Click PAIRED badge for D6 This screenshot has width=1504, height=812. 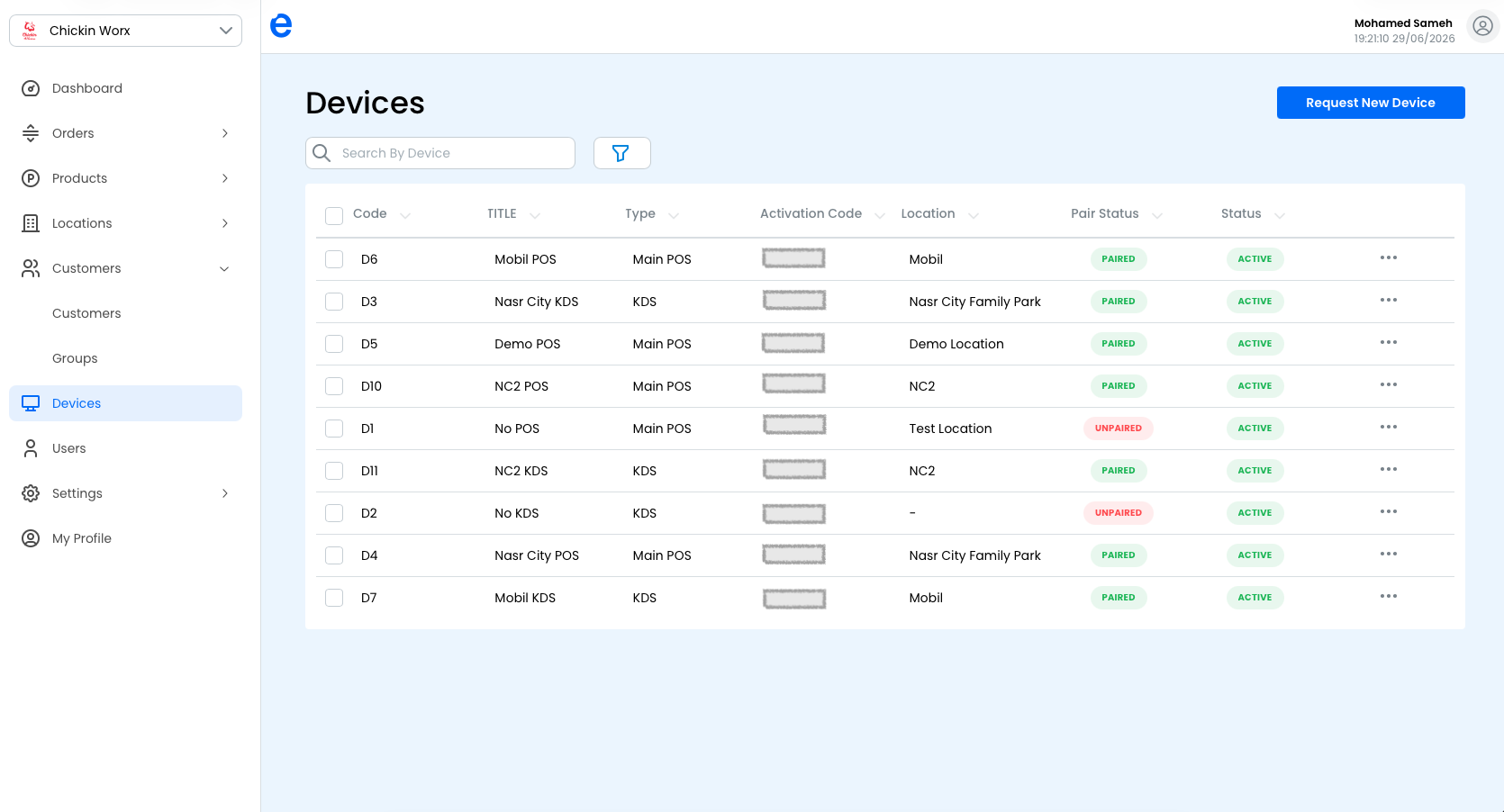1119,259
